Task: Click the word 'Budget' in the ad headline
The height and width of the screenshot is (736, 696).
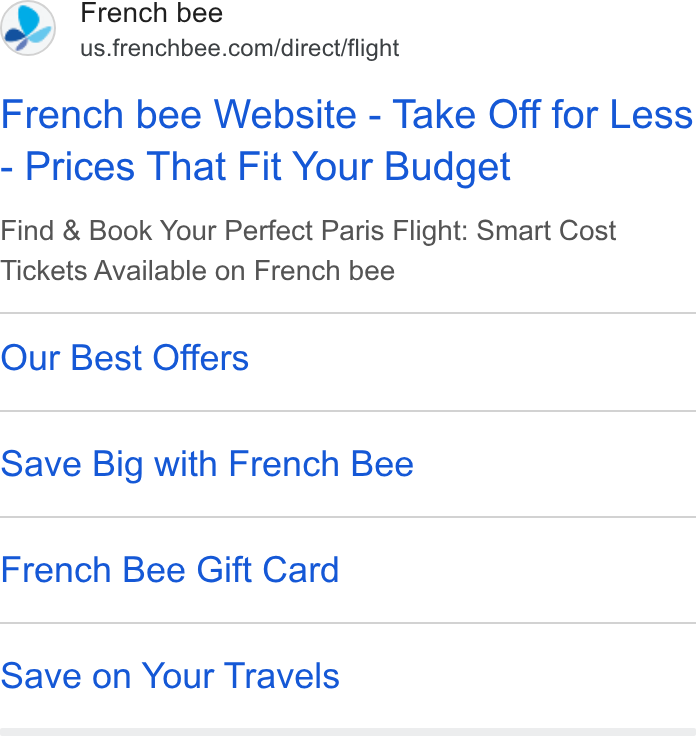Action: [x=447, y=168]
